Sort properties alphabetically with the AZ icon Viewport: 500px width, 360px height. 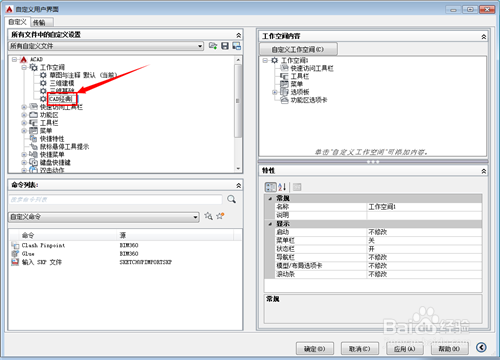282,187
